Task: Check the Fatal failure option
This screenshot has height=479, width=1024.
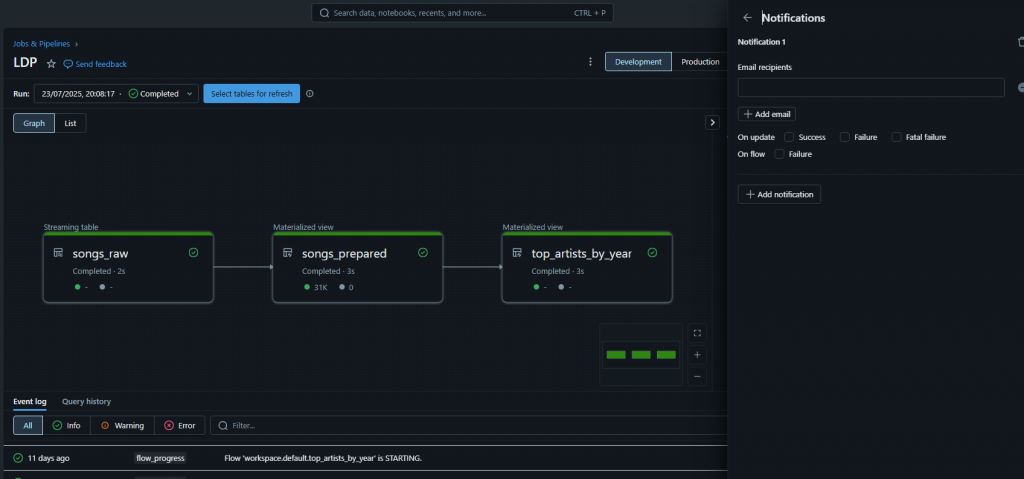Action: pyautogui.click(x=896, y=137)
